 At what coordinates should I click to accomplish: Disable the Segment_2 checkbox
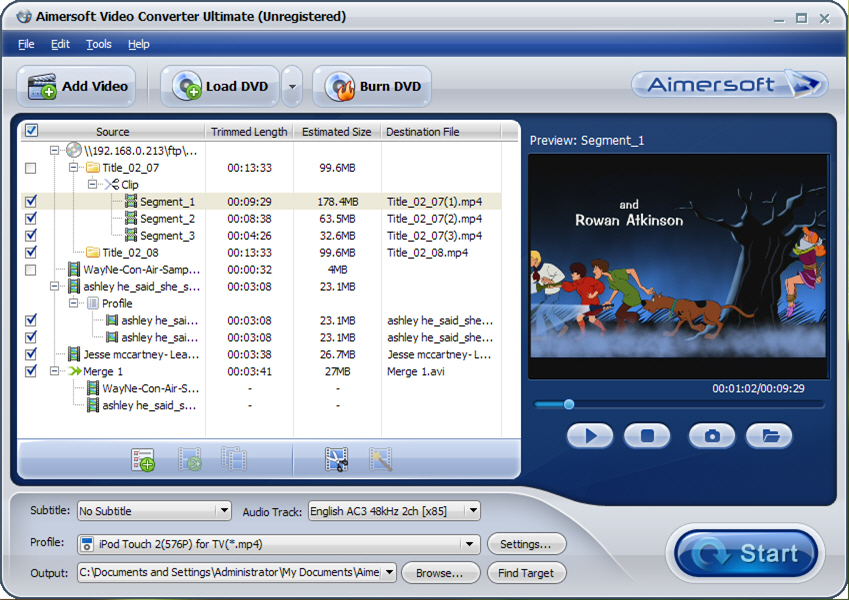coord(30,218)
